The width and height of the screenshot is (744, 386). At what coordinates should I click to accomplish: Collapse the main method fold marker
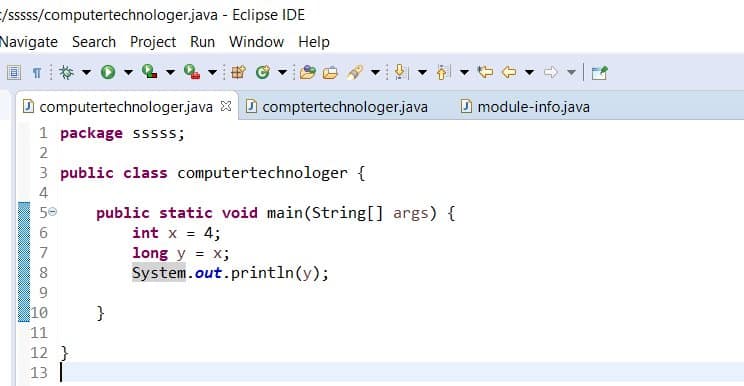point(53,211)
